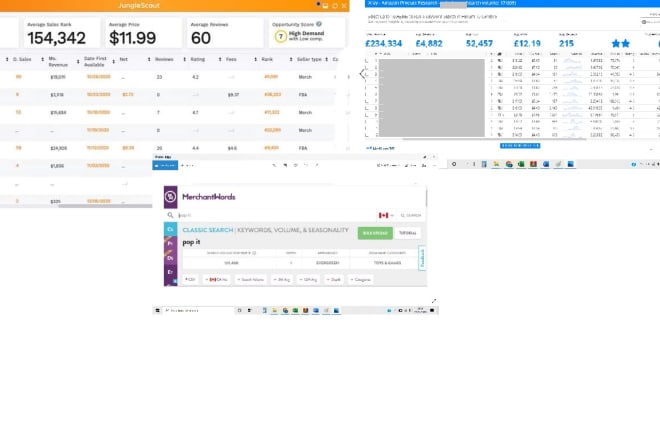Click the JungleScout refresh icon in title bar
This screenshot has height=440, width=660.
click(x=335, y=6)
